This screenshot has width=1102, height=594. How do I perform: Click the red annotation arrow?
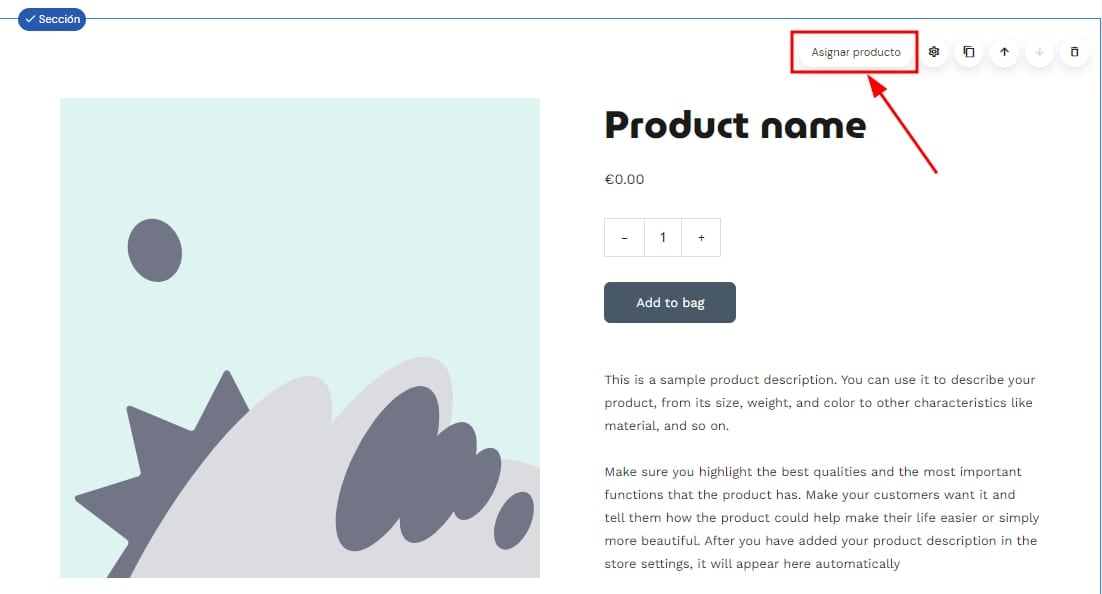(x=905, y=125)
